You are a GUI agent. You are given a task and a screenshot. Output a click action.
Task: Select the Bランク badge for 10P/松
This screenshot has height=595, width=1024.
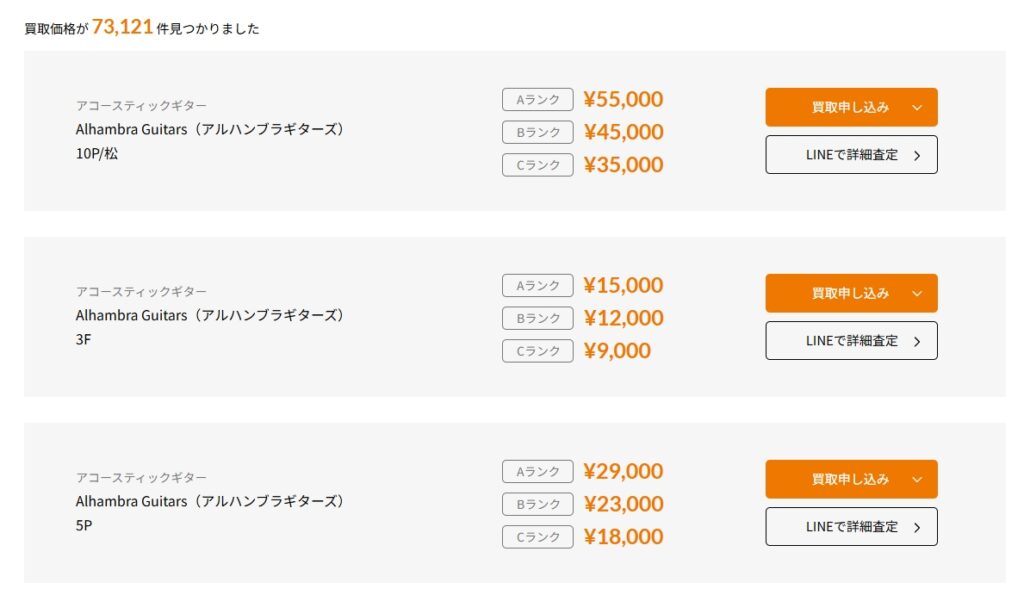(537, 132)
